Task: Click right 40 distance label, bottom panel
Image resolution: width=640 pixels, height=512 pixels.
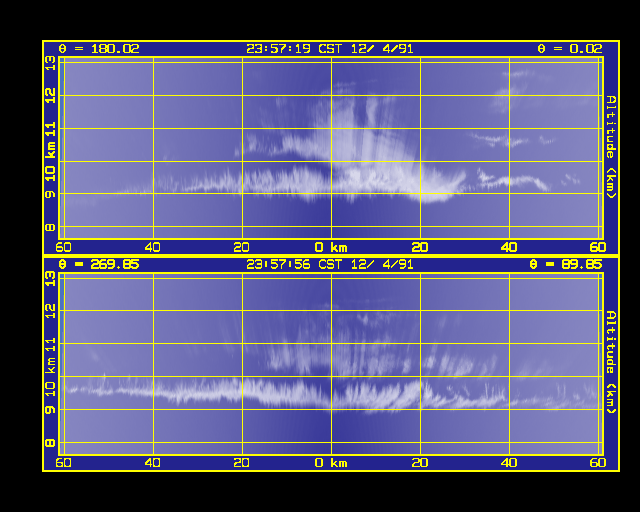Action: point(509,463)
